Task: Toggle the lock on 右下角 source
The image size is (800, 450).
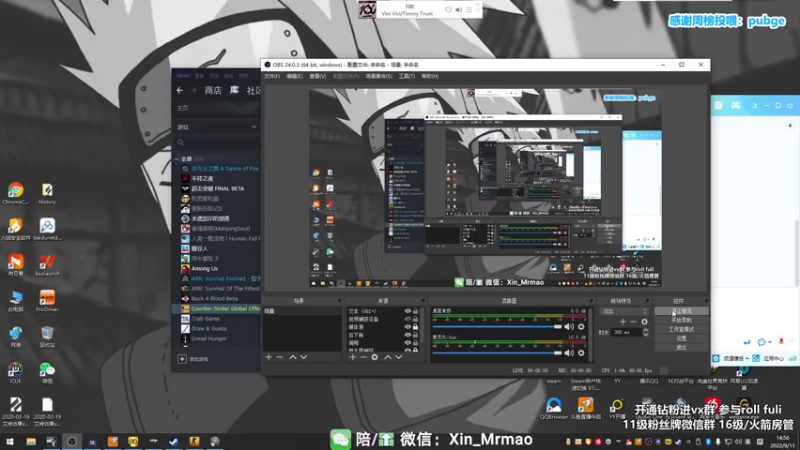Action: point(415,335)
